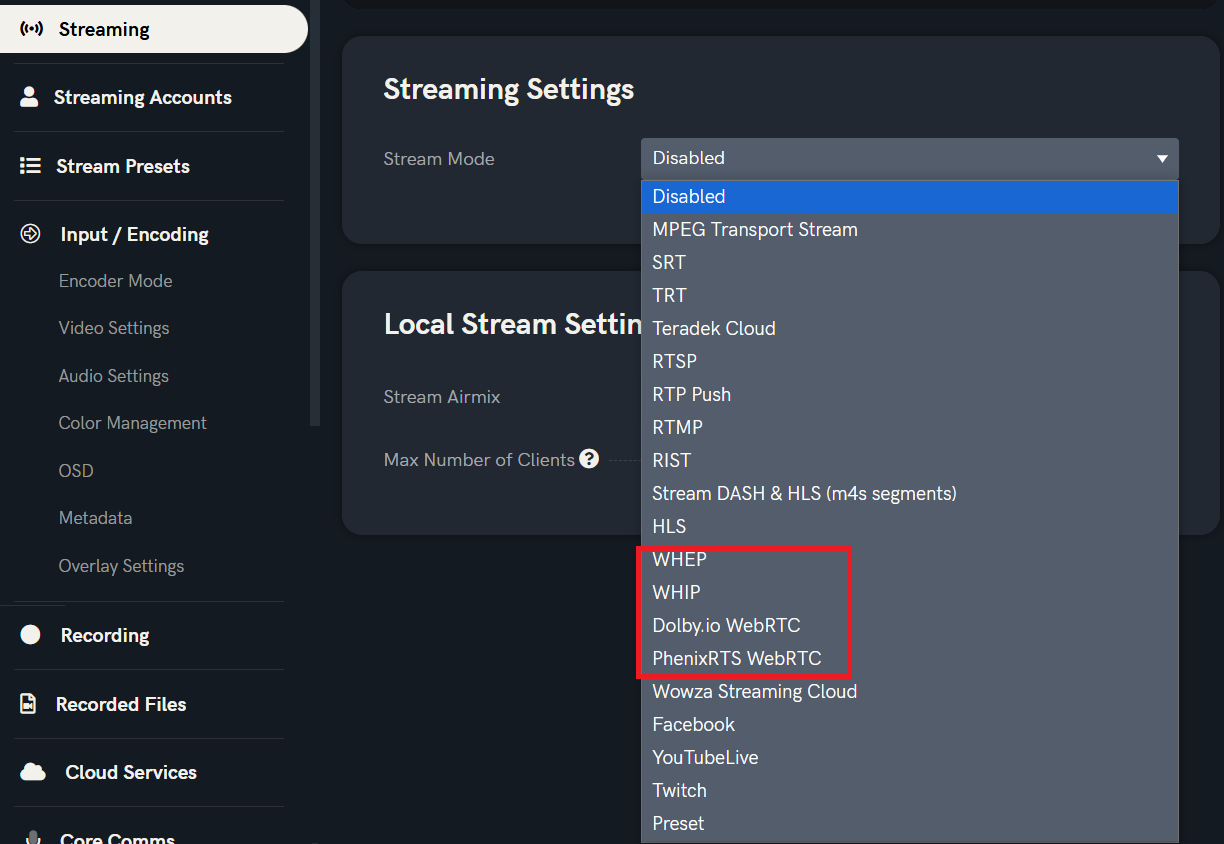
Task: Click the Streaming Accounts person icon
Action: pyautogui.click(x=29, y=97)
